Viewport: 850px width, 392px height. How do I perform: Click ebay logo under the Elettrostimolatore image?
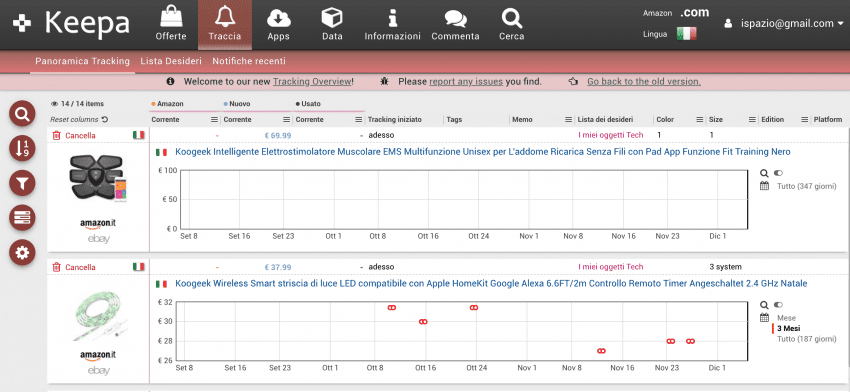98,239
